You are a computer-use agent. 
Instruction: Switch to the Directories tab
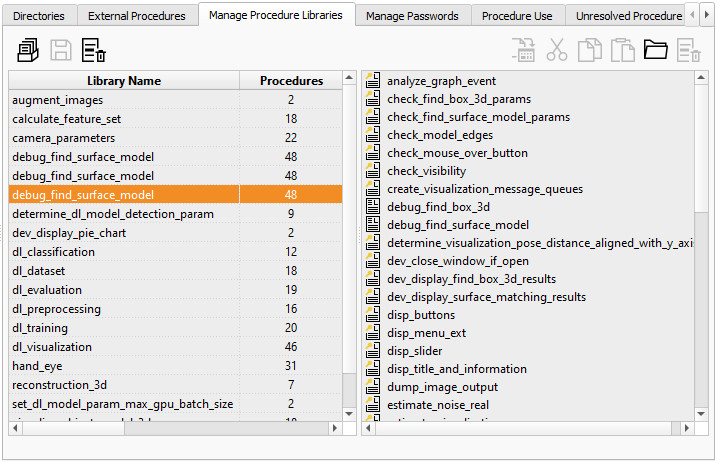[40, 16]
